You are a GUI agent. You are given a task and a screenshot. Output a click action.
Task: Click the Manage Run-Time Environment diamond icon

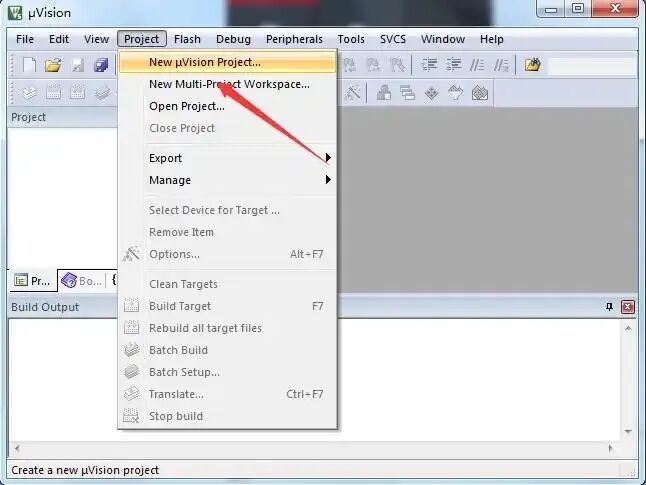[432, 93]
